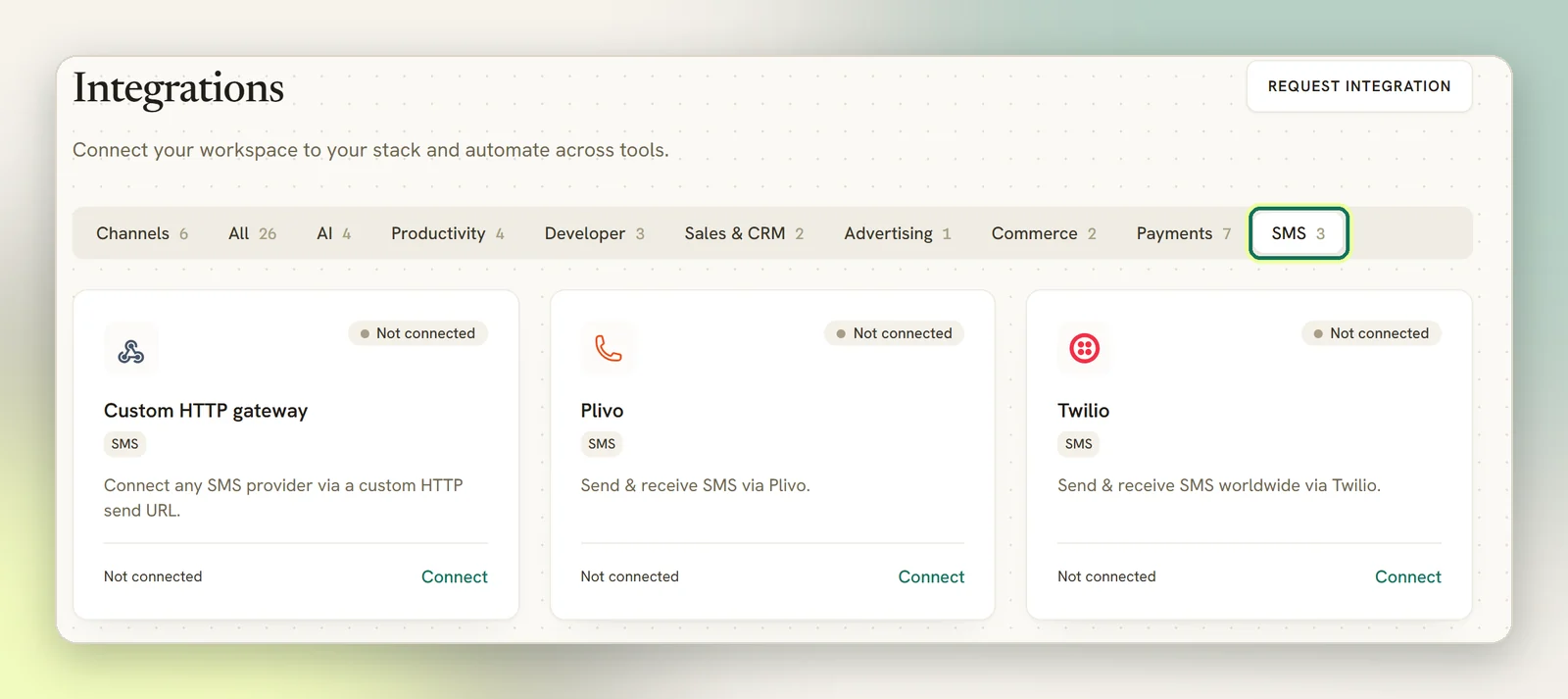Select the SMS tab
This screenshot has width=1568, height=699.
(1298, 233)
